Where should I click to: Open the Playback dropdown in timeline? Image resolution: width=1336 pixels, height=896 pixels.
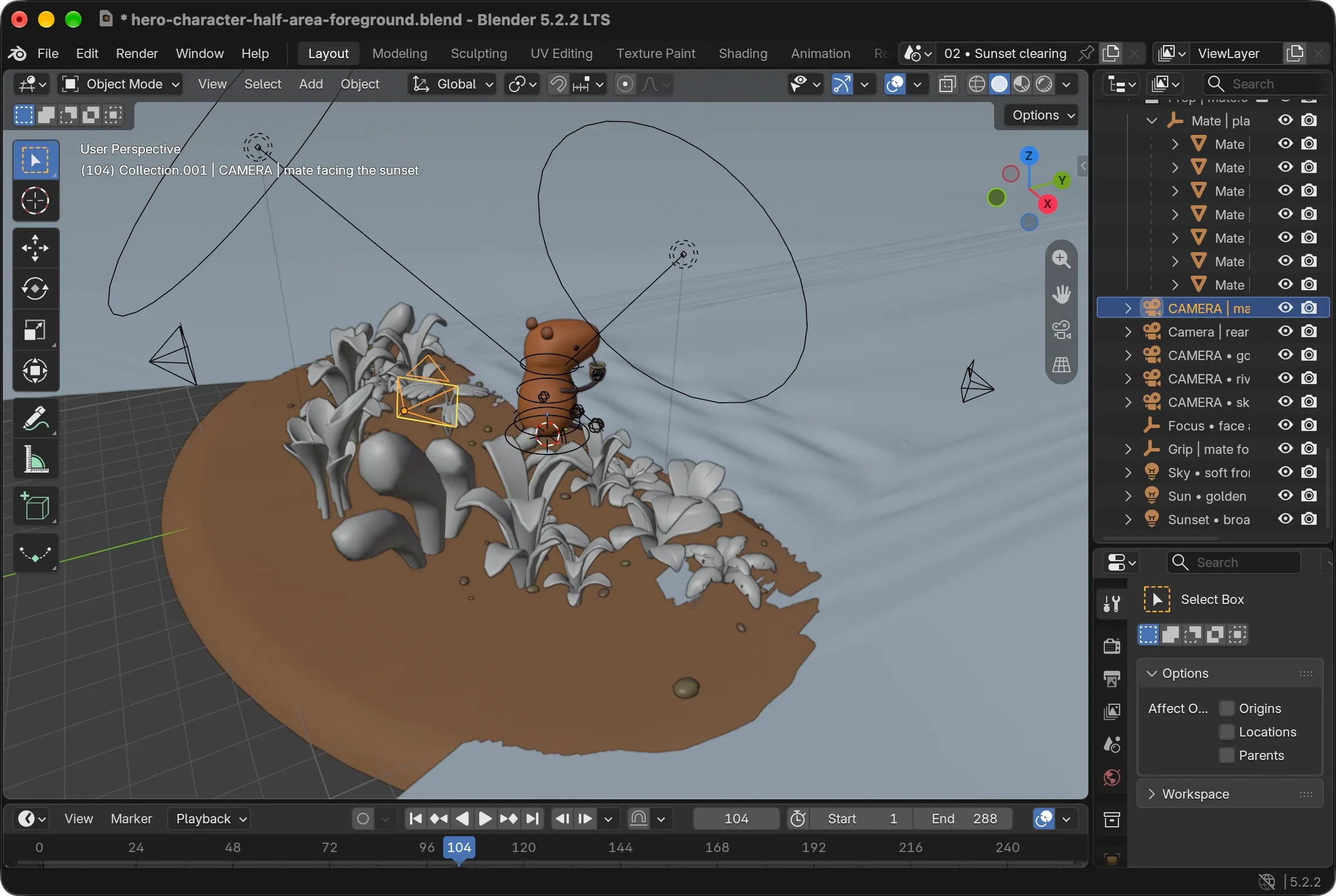(x=209, y=819)
